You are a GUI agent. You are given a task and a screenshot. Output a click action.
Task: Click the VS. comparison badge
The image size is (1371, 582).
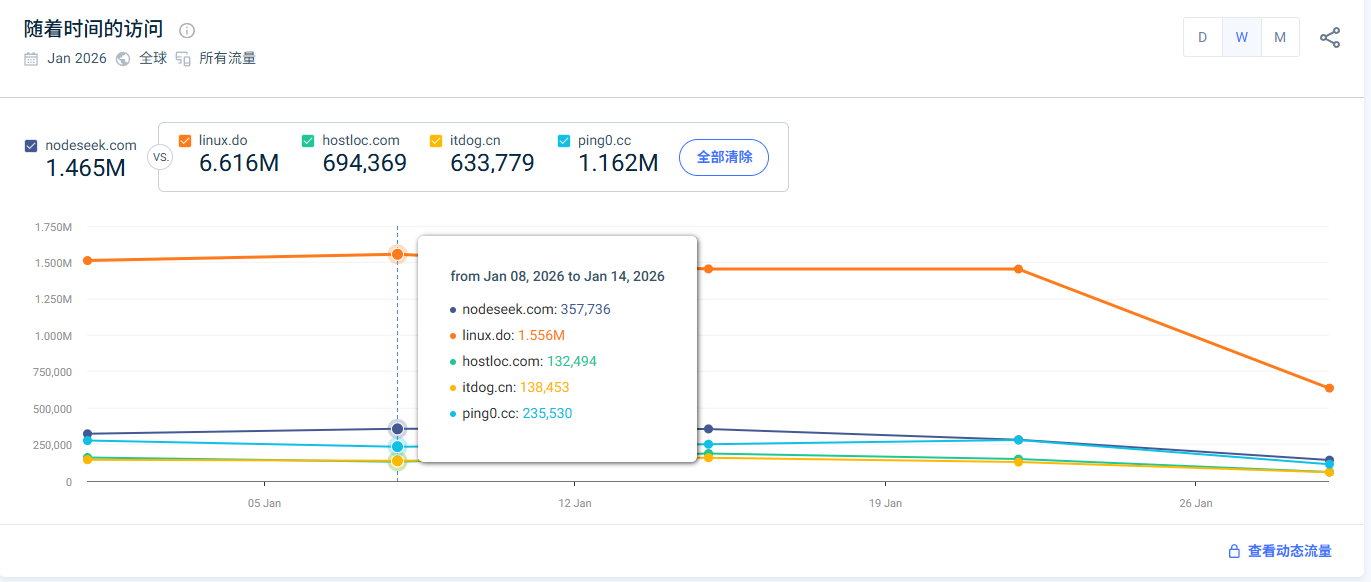[159, 157]
